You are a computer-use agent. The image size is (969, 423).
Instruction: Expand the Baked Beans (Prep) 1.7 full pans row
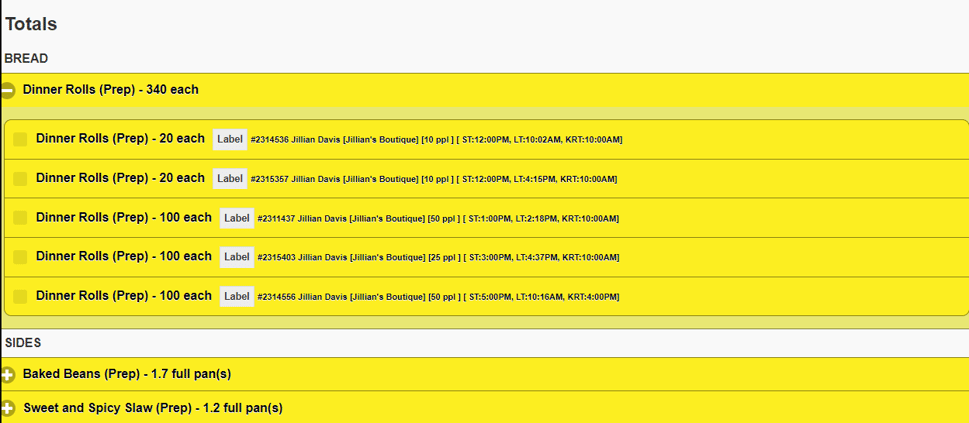(484, 374)
